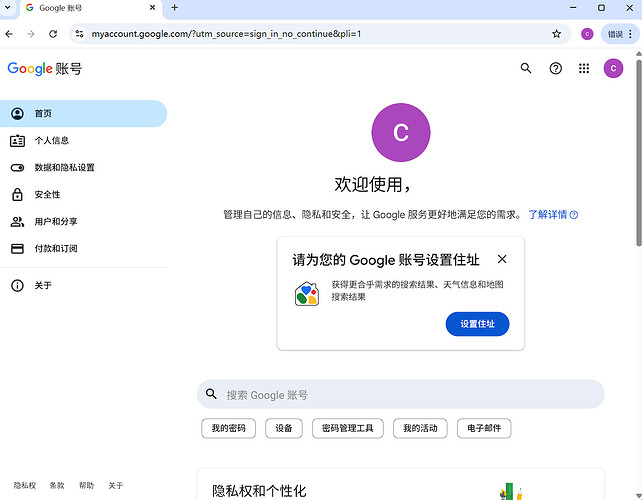Image resolution: width=642 pixels, height=500 pixels.
Task: Open 用户和分享 in the sidebar
Action: point(83,222)
